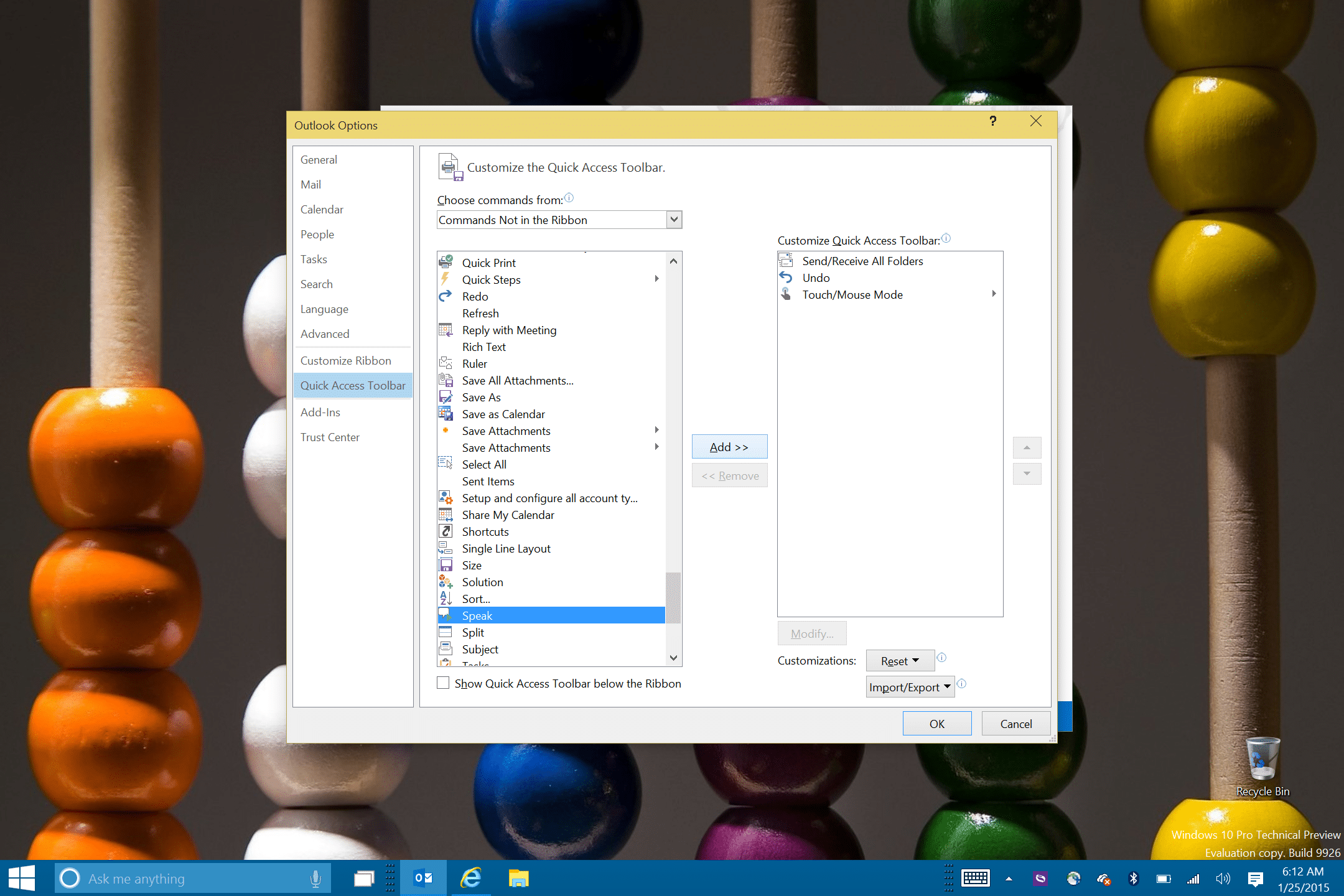Image resolution: width=1344 pixels, height=896 pixels.
Task: Open the Recycle Bin desktop icon
Action: [1262, 767]
